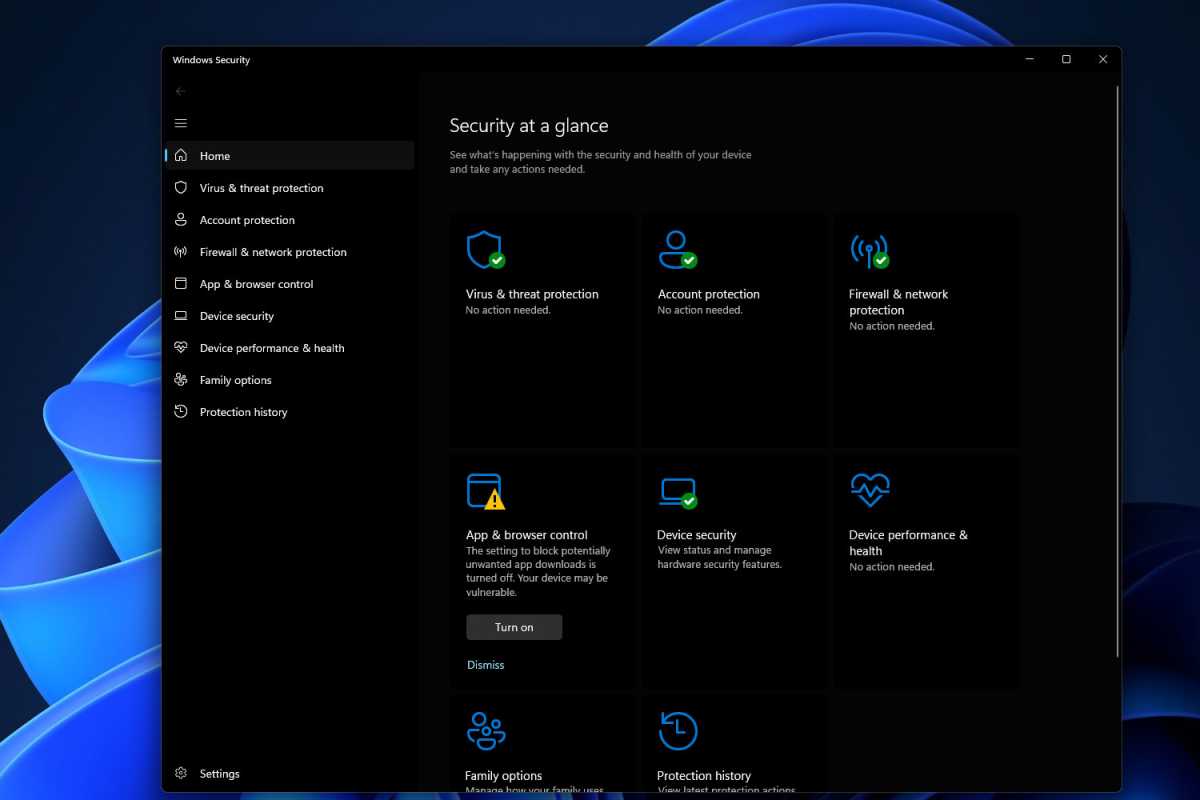This screenshot has height=800, width=1200.
Task: Click the family icon beside Family options in sidebar
Action: (x=180, y=379)
